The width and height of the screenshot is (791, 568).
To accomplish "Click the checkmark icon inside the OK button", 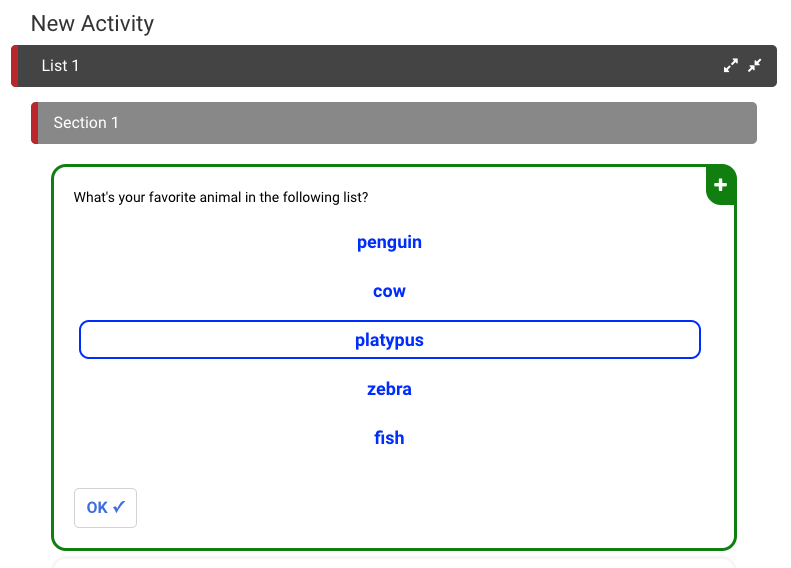I will pos(119,507).
